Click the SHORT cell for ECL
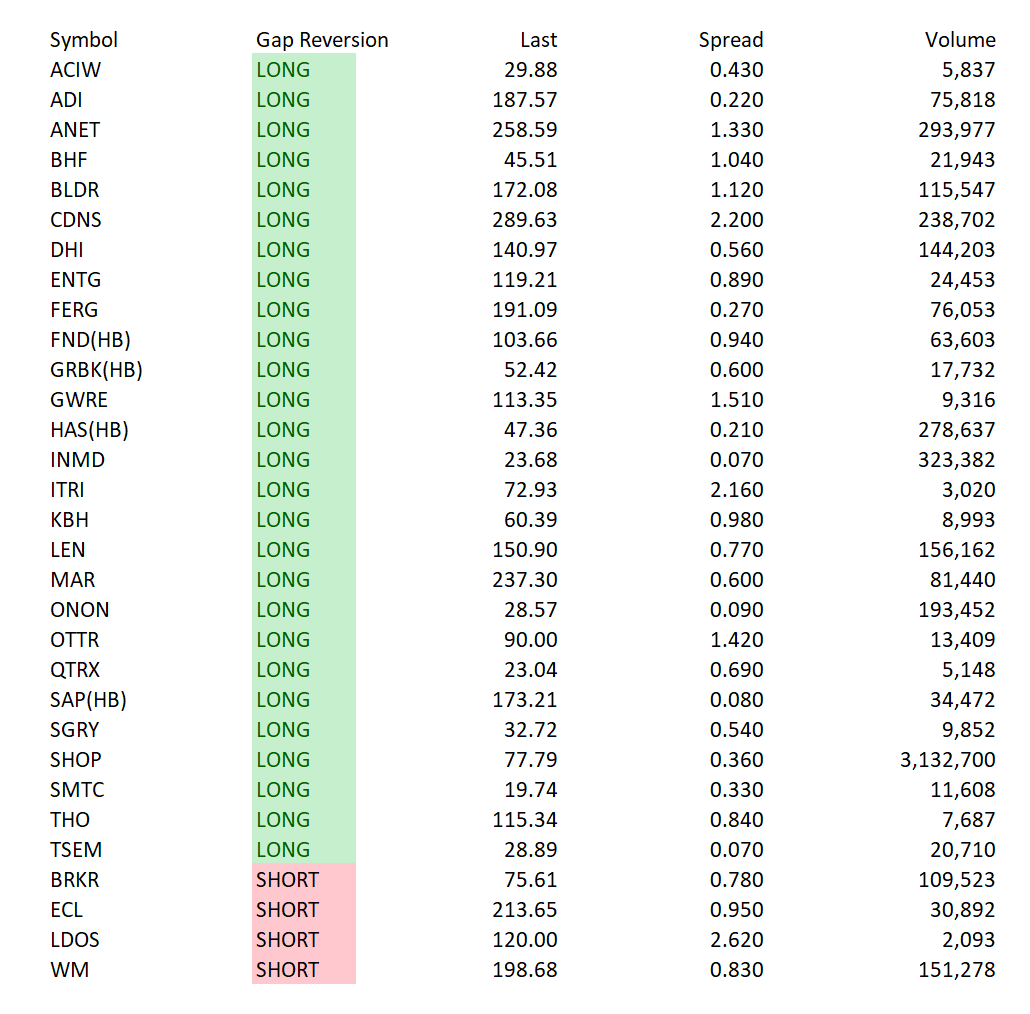 (303, 910)
